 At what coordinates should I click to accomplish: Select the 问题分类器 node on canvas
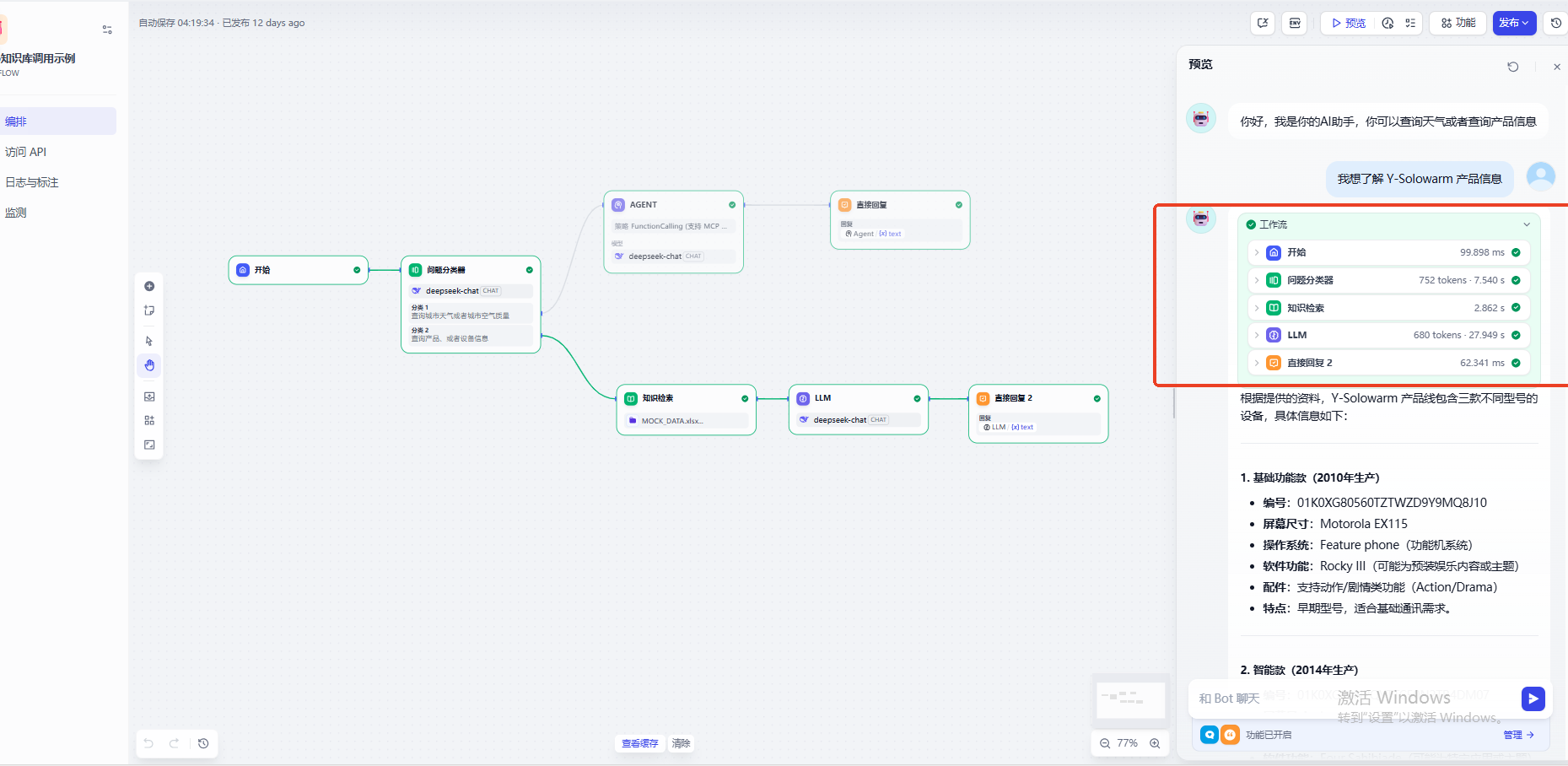tap(470, 270)
